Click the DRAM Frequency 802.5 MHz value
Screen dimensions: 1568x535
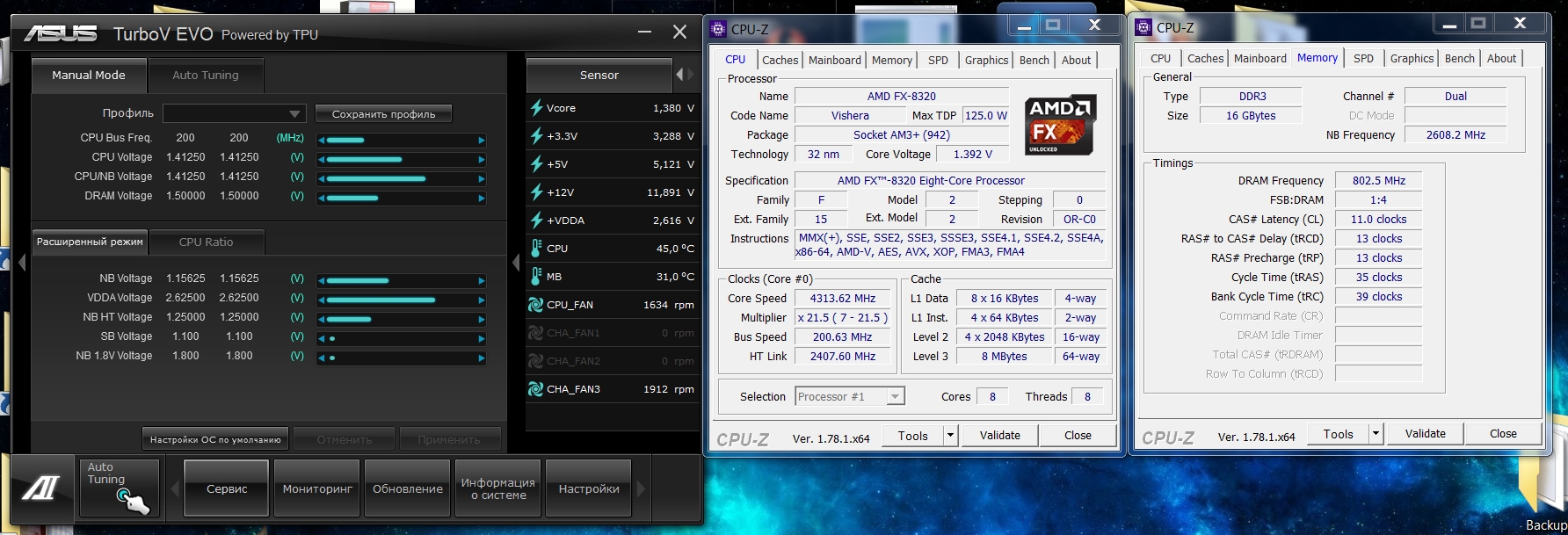[x=1378, y=181]
